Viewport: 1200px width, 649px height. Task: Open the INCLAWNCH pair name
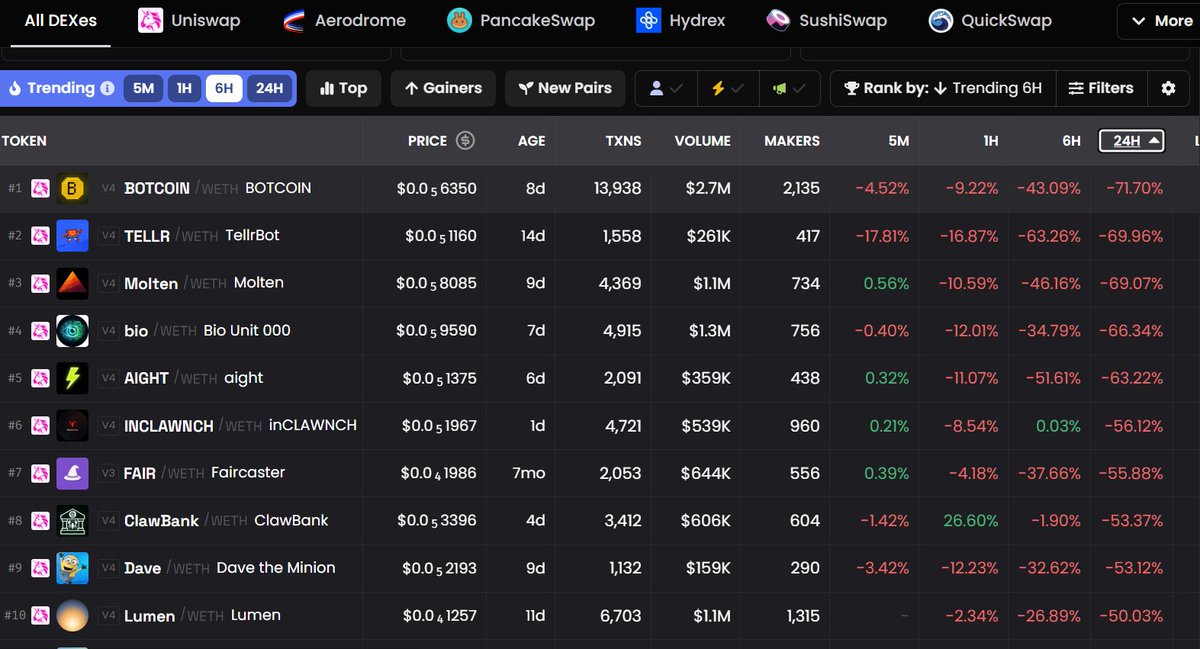coord(240,426)
